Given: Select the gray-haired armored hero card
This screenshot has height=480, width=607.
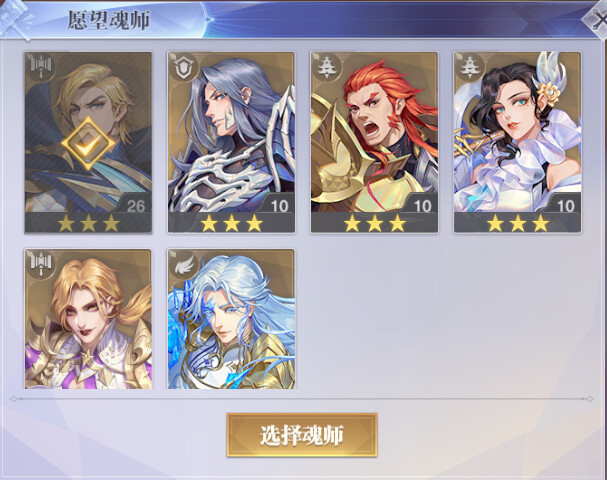Looking at the screenshot, I should (231, 142).
